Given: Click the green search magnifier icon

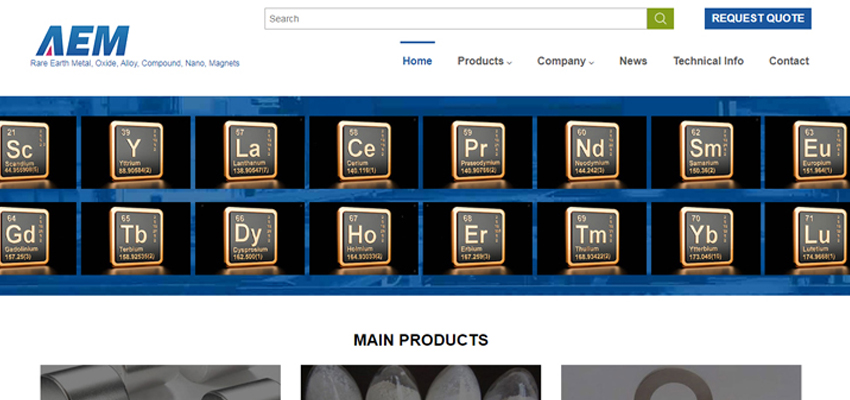Looking at the screenshot, I should coord(660,18).
